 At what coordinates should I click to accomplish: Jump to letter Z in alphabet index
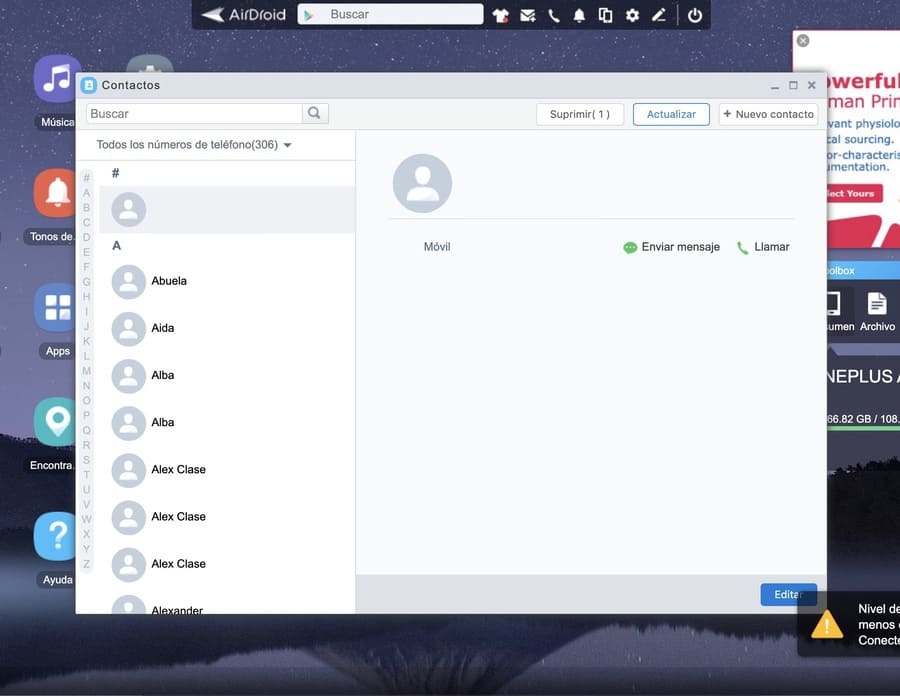(x=87, y=564)
